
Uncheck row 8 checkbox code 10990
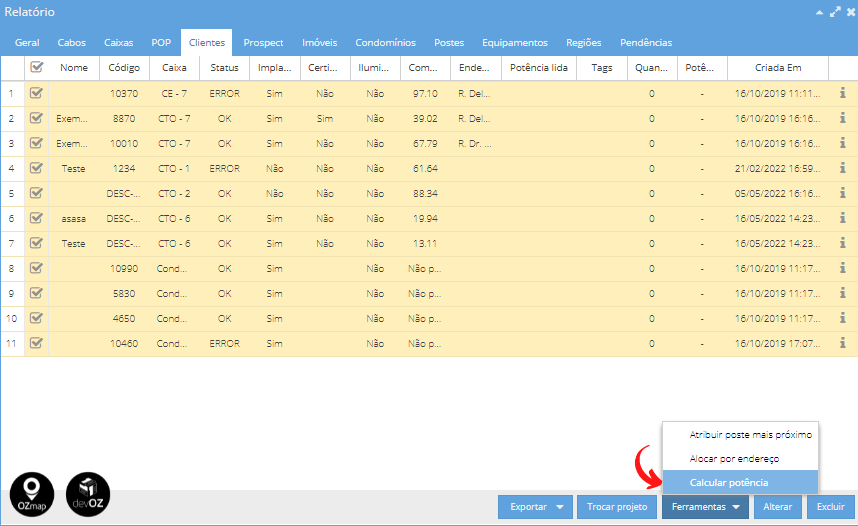(x=37, y=268)
